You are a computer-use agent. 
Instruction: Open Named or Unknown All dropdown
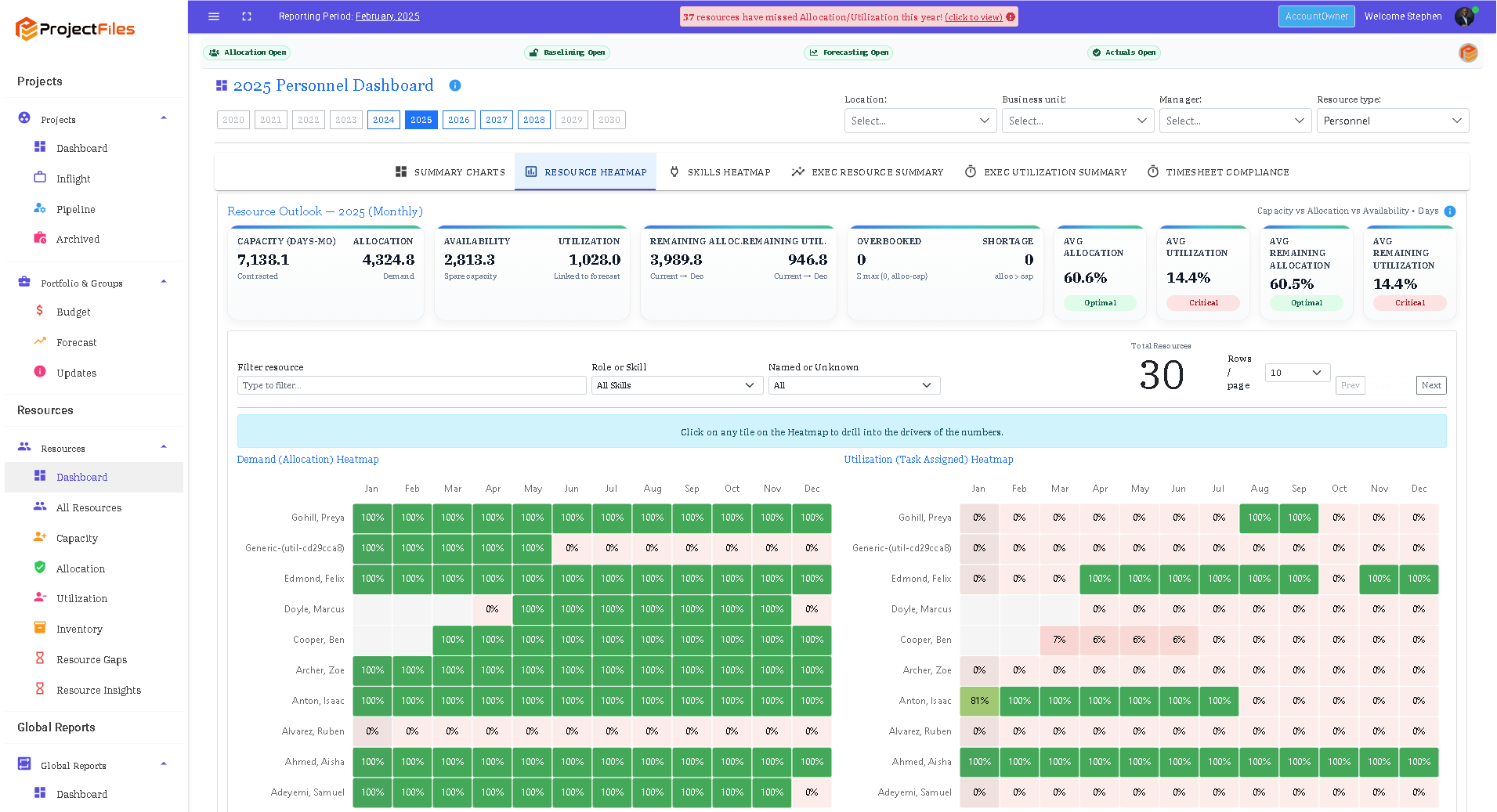coord(855,385)
